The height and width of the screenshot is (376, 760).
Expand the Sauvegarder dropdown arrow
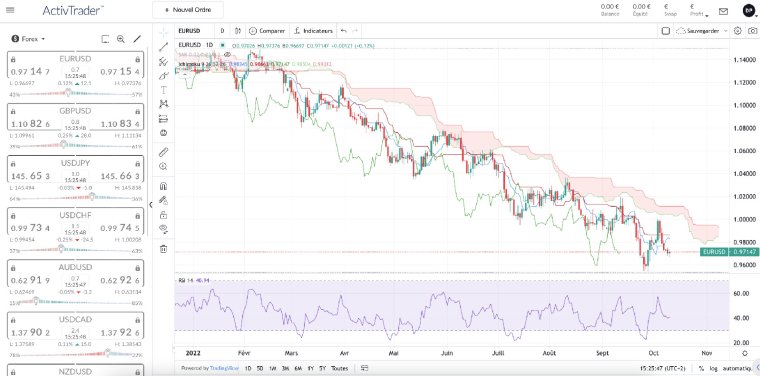(726, 31)
